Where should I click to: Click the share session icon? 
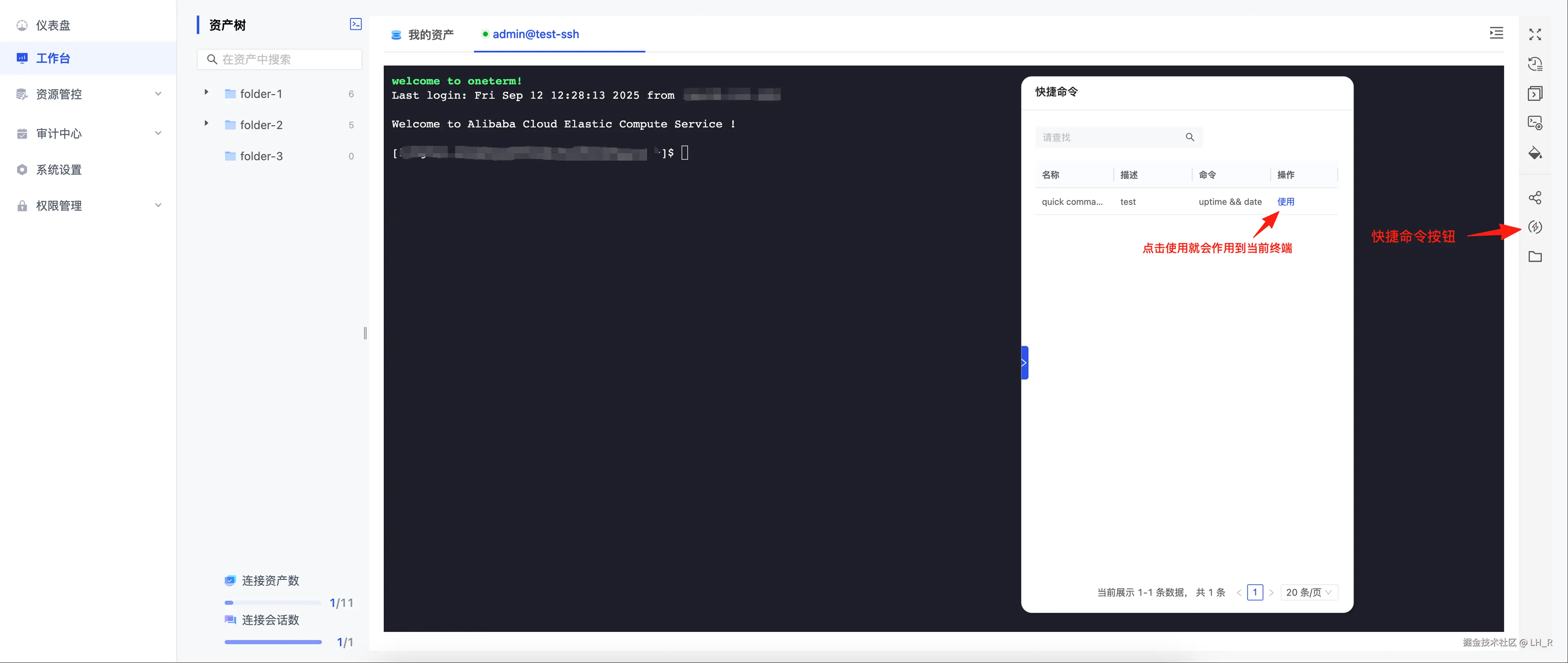1535,198
